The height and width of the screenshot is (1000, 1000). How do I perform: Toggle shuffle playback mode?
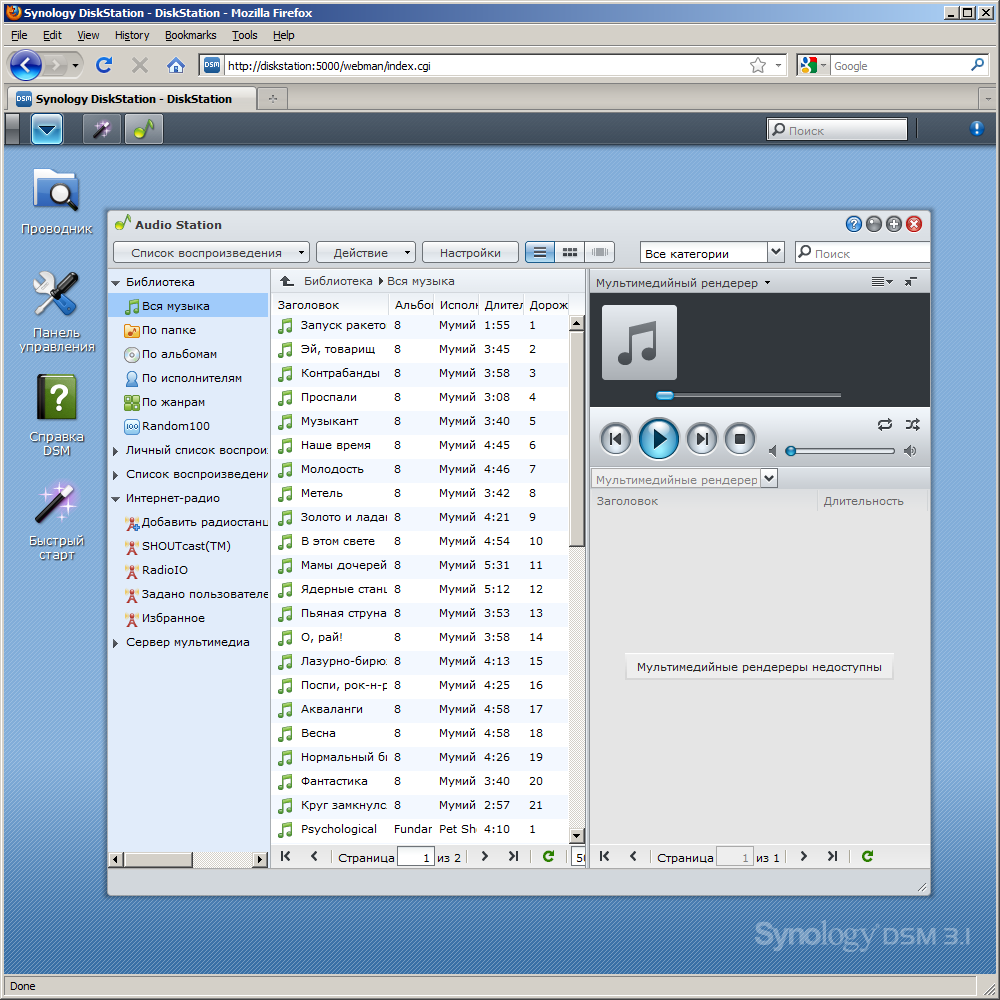click(913, 425)
